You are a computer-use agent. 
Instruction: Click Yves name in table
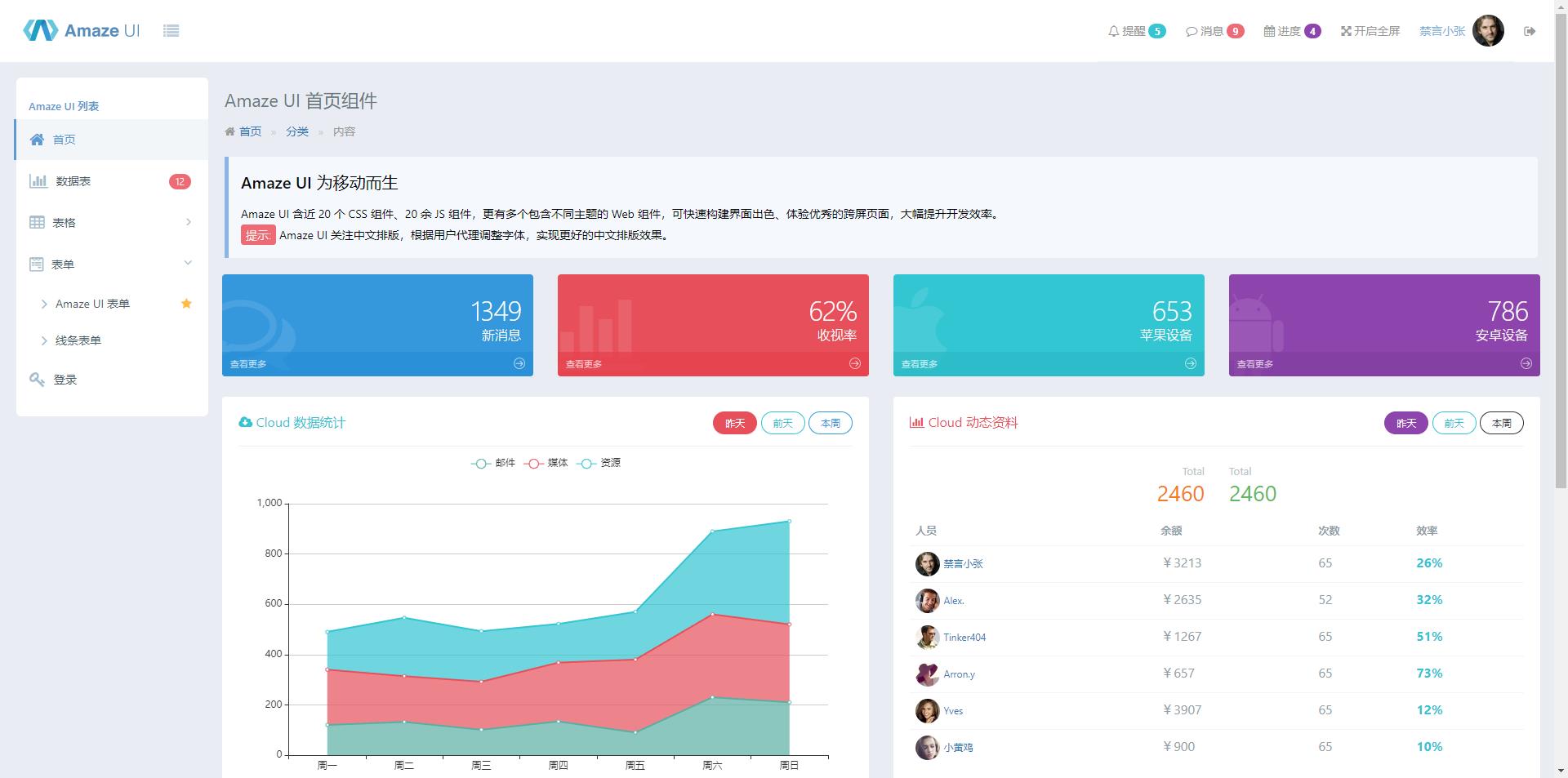point(953,711)
